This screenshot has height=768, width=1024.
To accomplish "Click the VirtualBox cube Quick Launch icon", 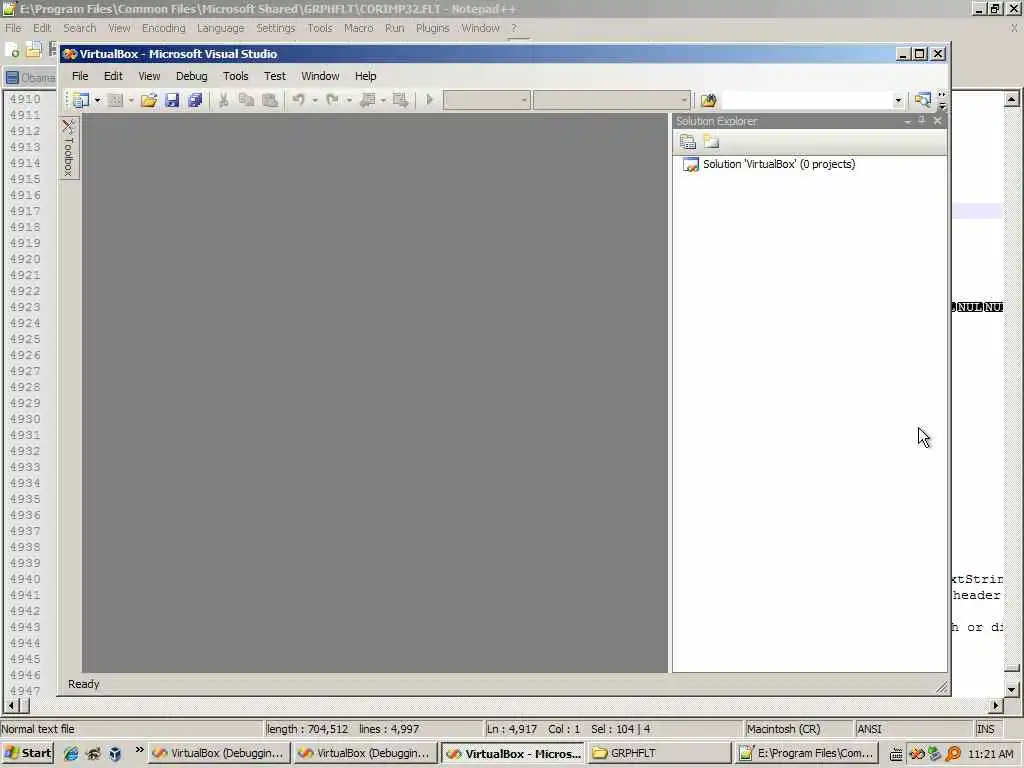I will pyautogui.click(x=115, y=754).
